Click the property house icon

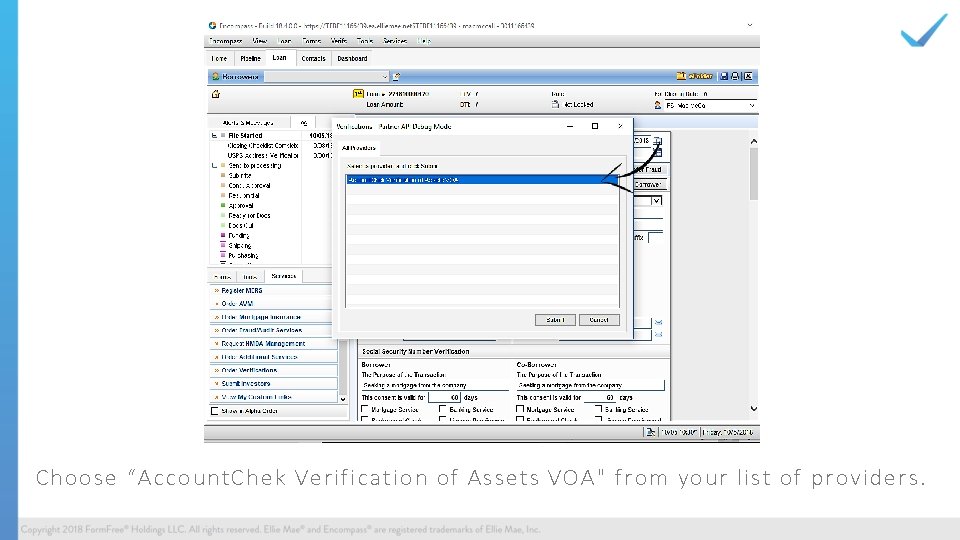[x=216, y=94]
